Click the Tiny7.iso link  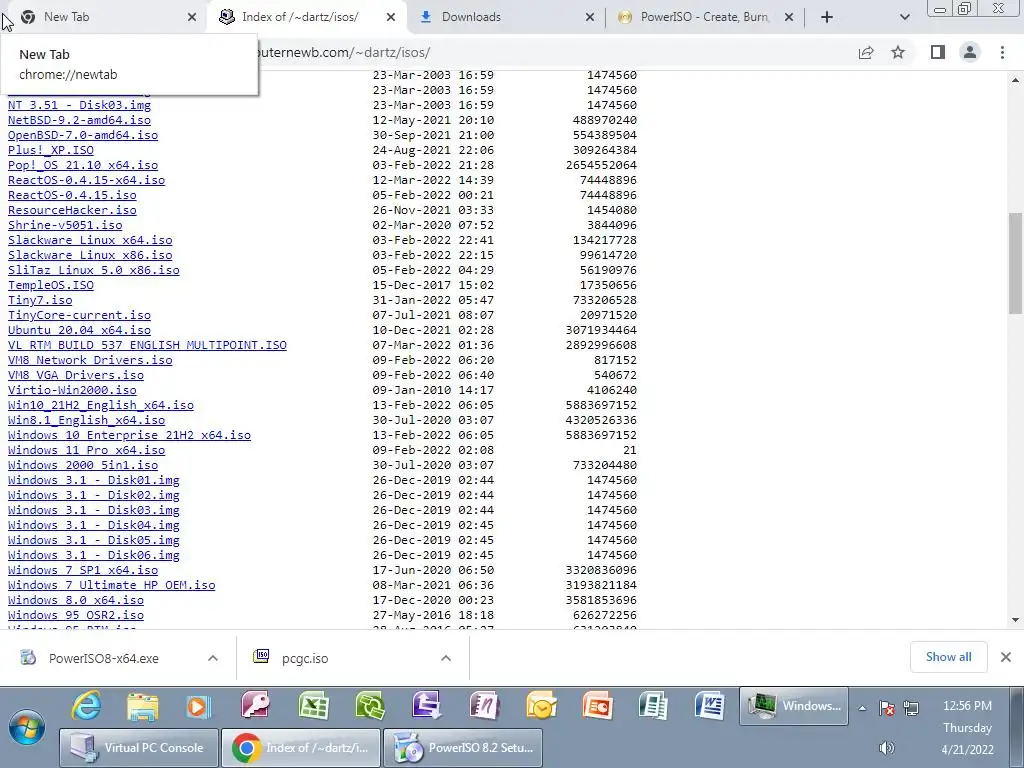point(40,300)
